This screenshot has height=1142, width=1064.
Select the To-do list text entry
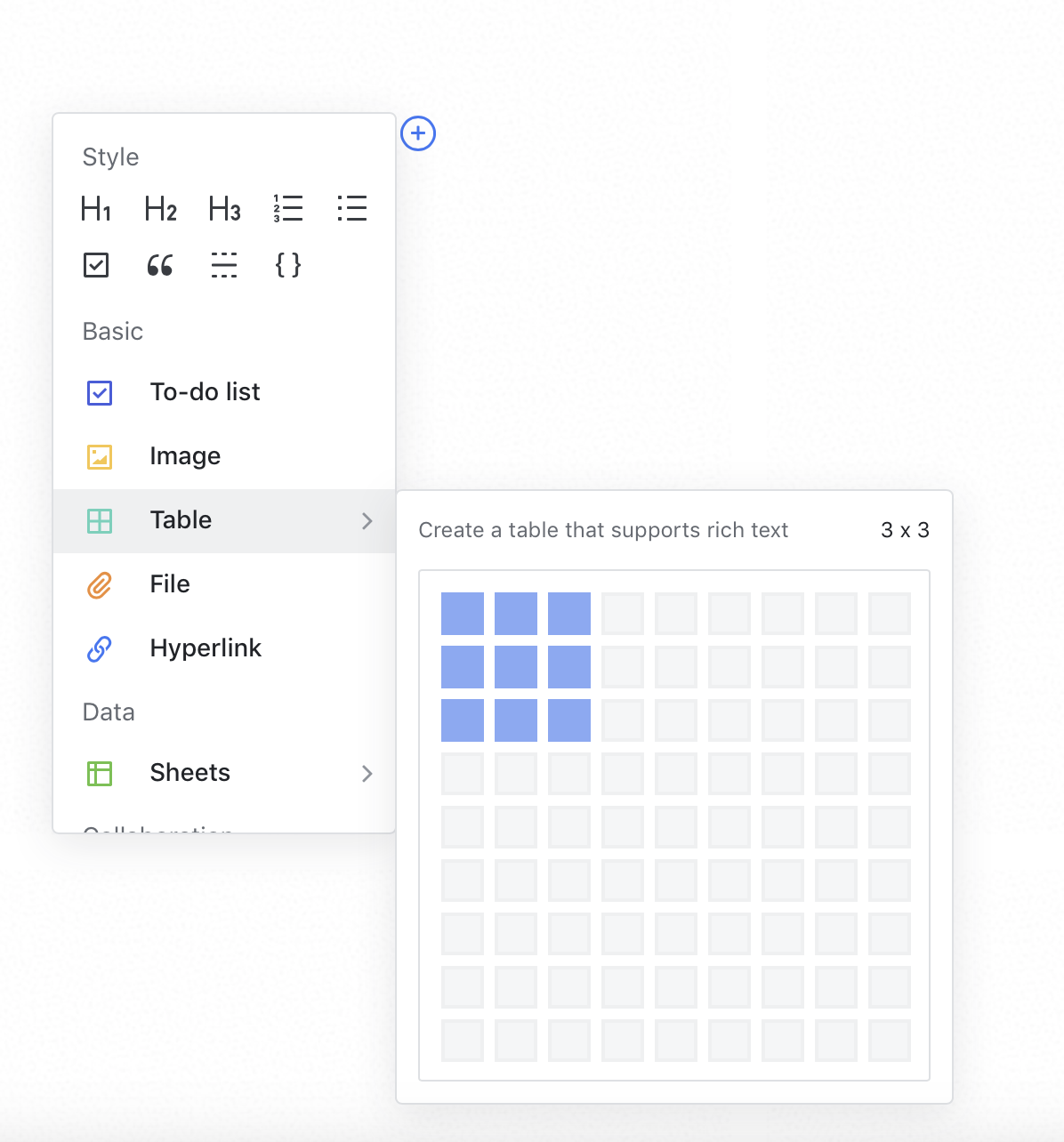pyautogui.click(x=205, y=392)
